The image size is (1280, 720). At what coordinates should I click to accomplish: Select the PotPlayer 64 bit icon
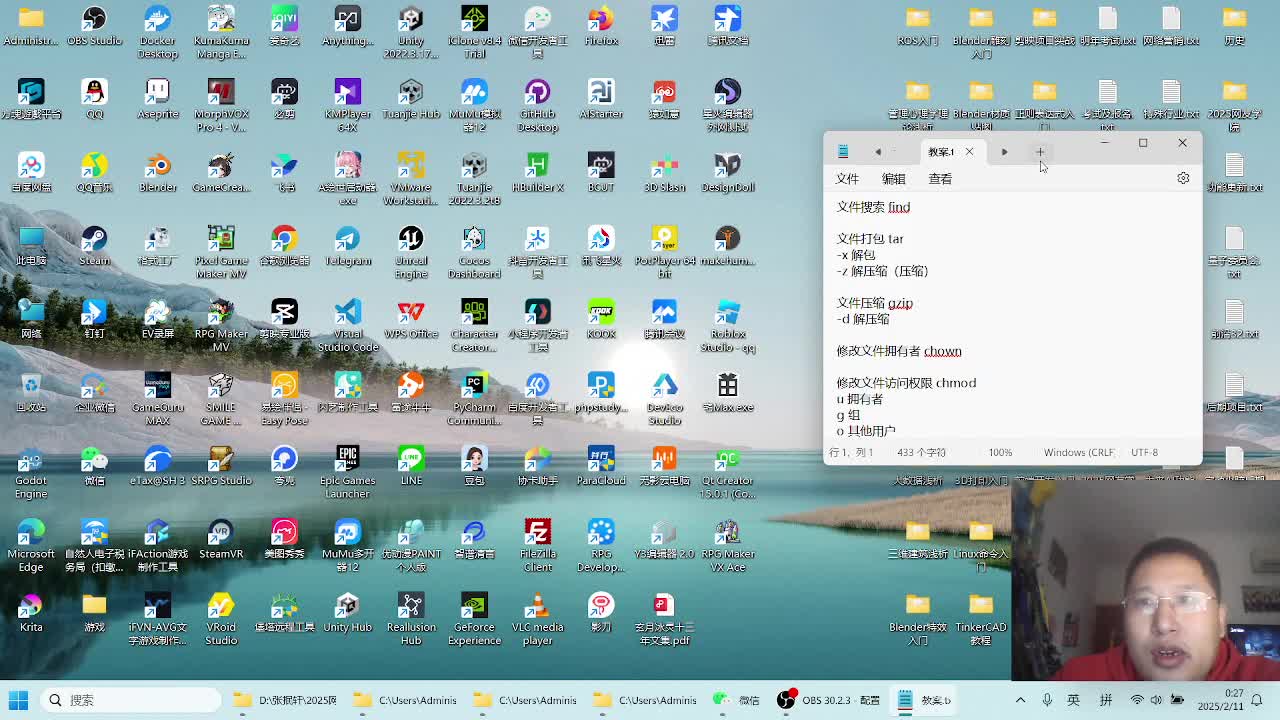(x=664, y=253)
